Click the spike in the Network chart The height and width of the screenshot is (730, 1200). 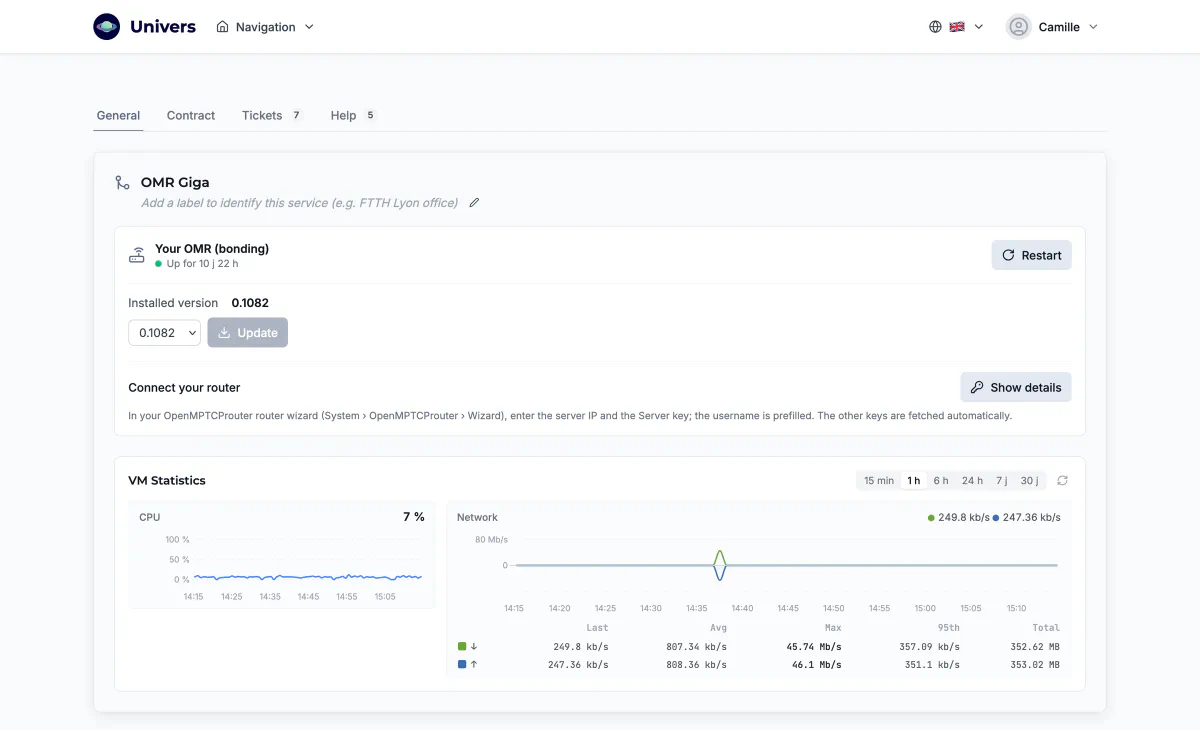720,565
